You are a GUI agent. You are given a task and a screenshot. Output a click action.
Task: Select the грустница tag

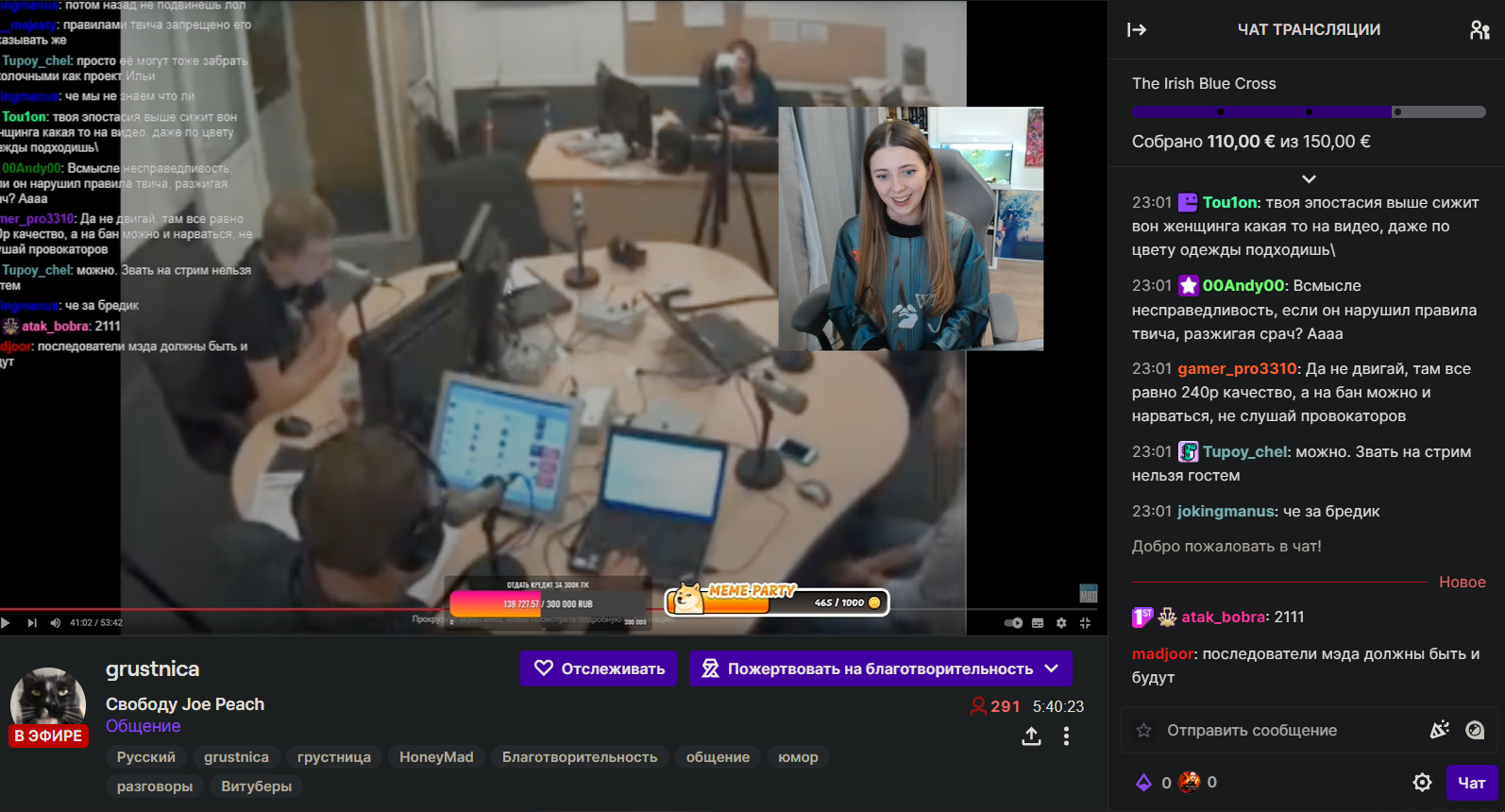pos(334,757)
